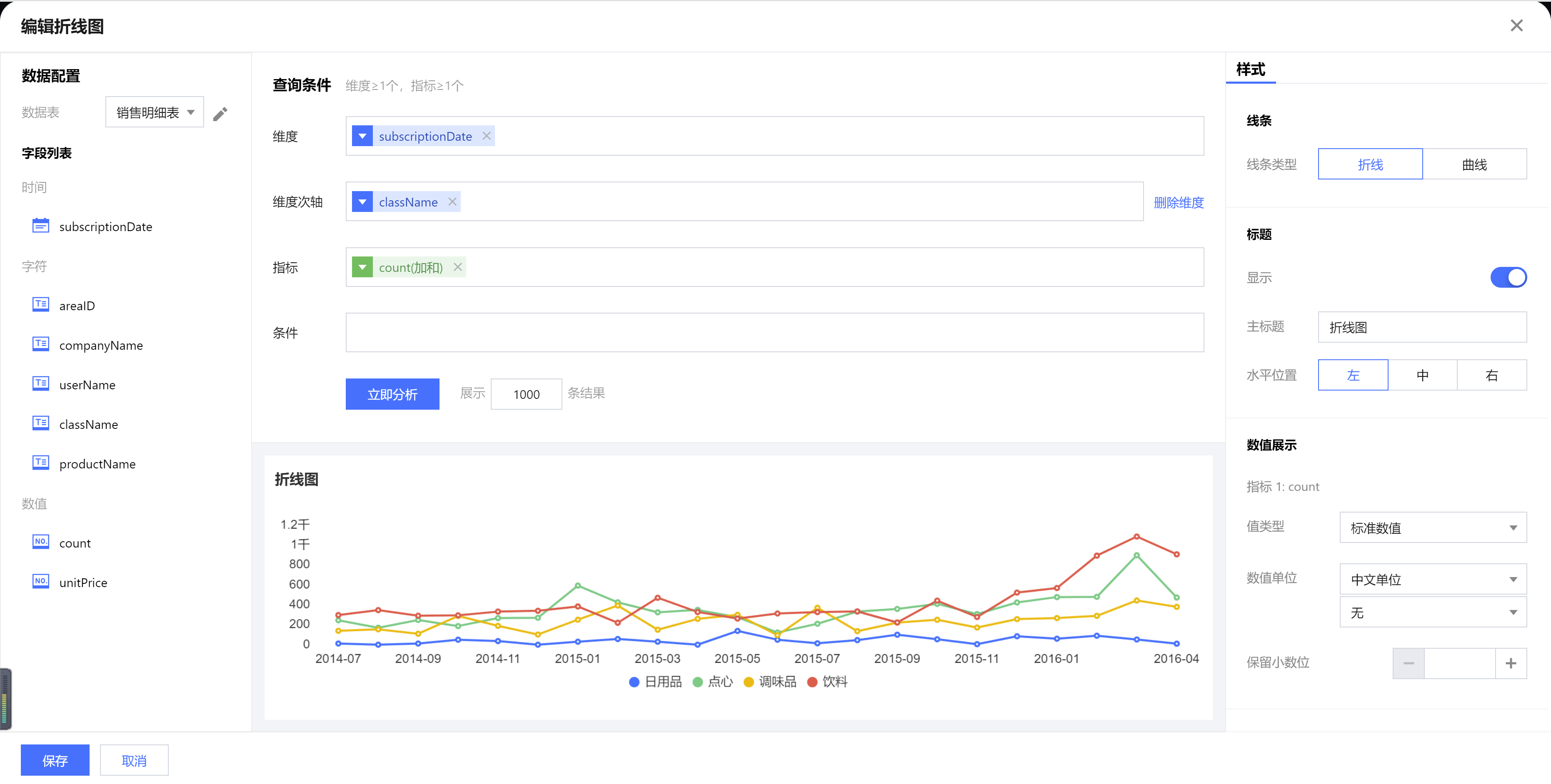Click the NO. icon next to unitPrice
The width and height of the screenshot is (1551, 784).
click(x=40, y=581)
